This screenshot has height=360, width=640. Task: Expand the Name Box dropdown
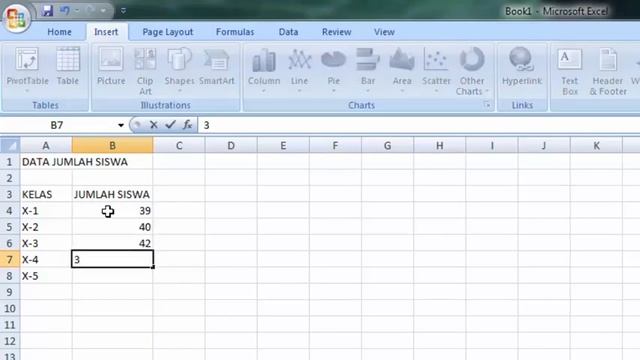(121, 125)
